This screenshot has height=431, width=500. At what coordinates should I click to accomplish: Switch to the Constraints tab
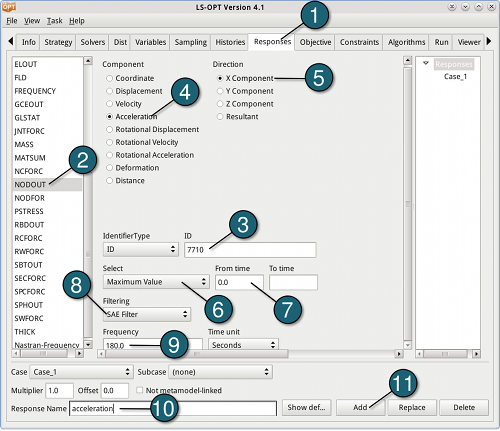point(359,42)
